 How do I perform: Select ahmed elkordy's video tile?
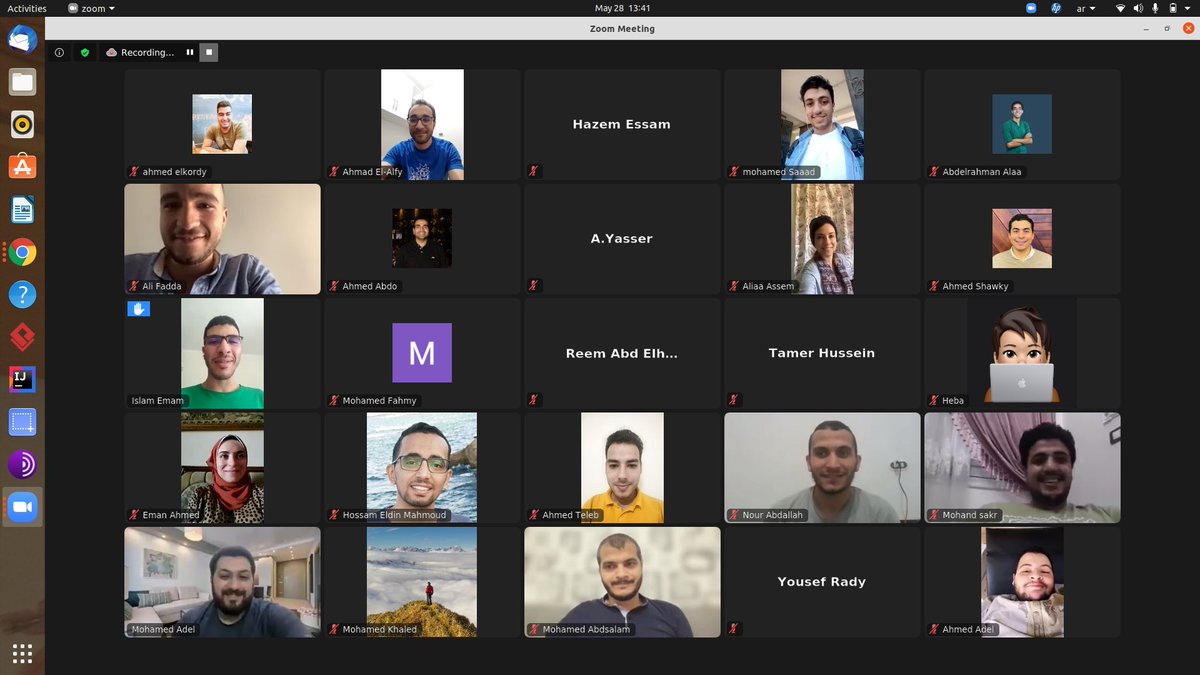(222, 124)
